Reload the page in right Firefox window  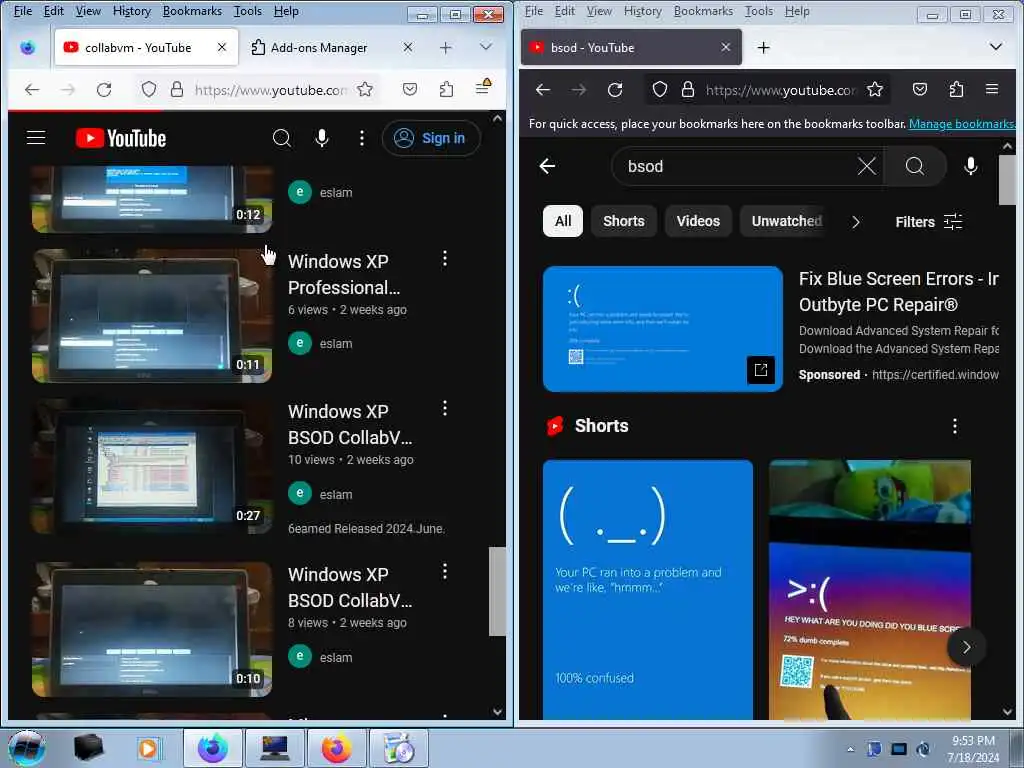coord(615,89)
